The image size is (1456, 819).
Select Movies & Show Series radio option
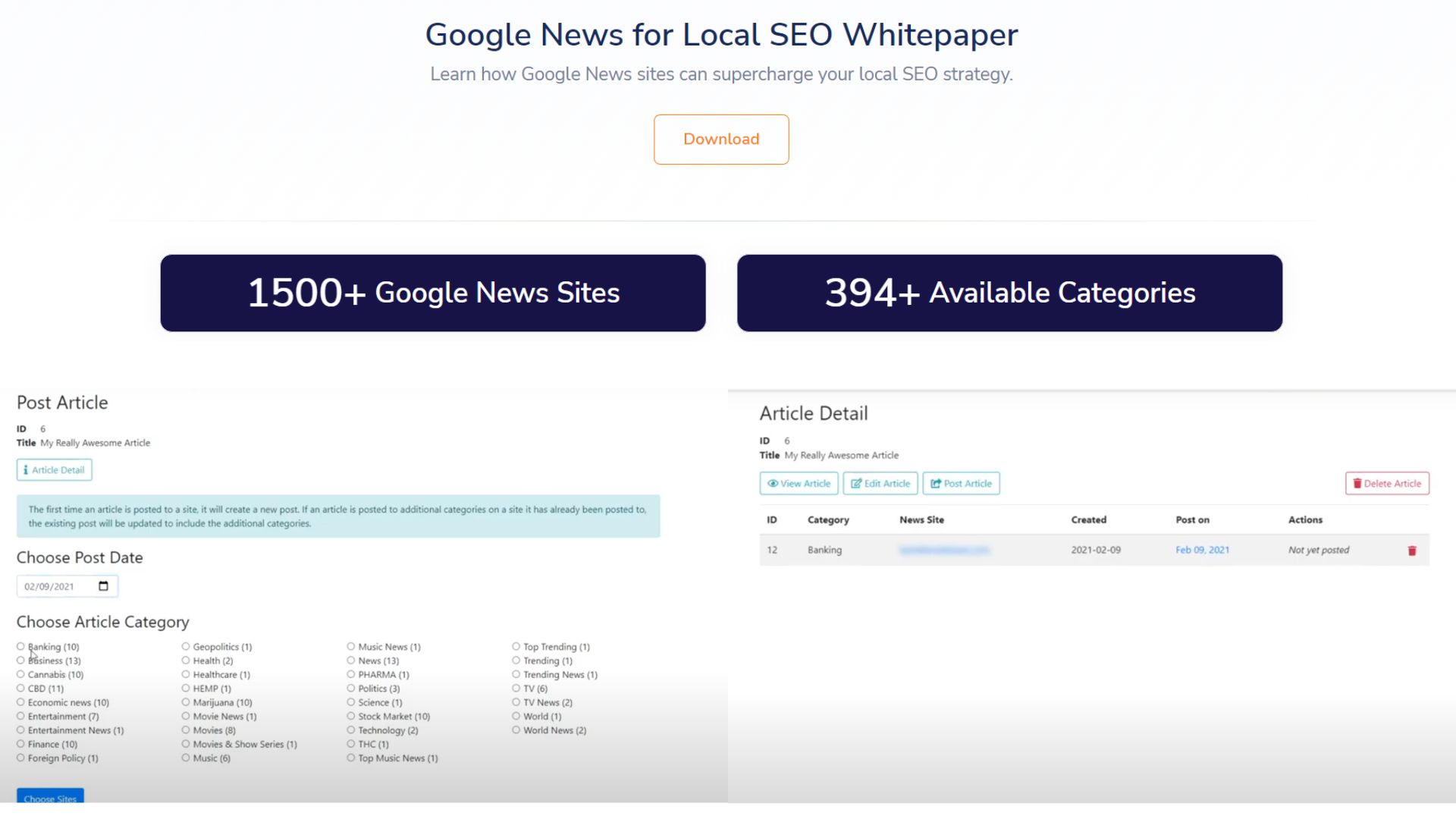coord(186,745)
